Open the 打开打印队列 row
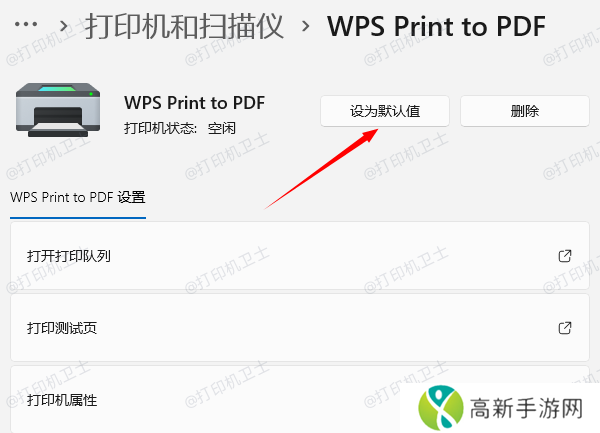The width and height of the screenshot is (600, 433). 300,256
